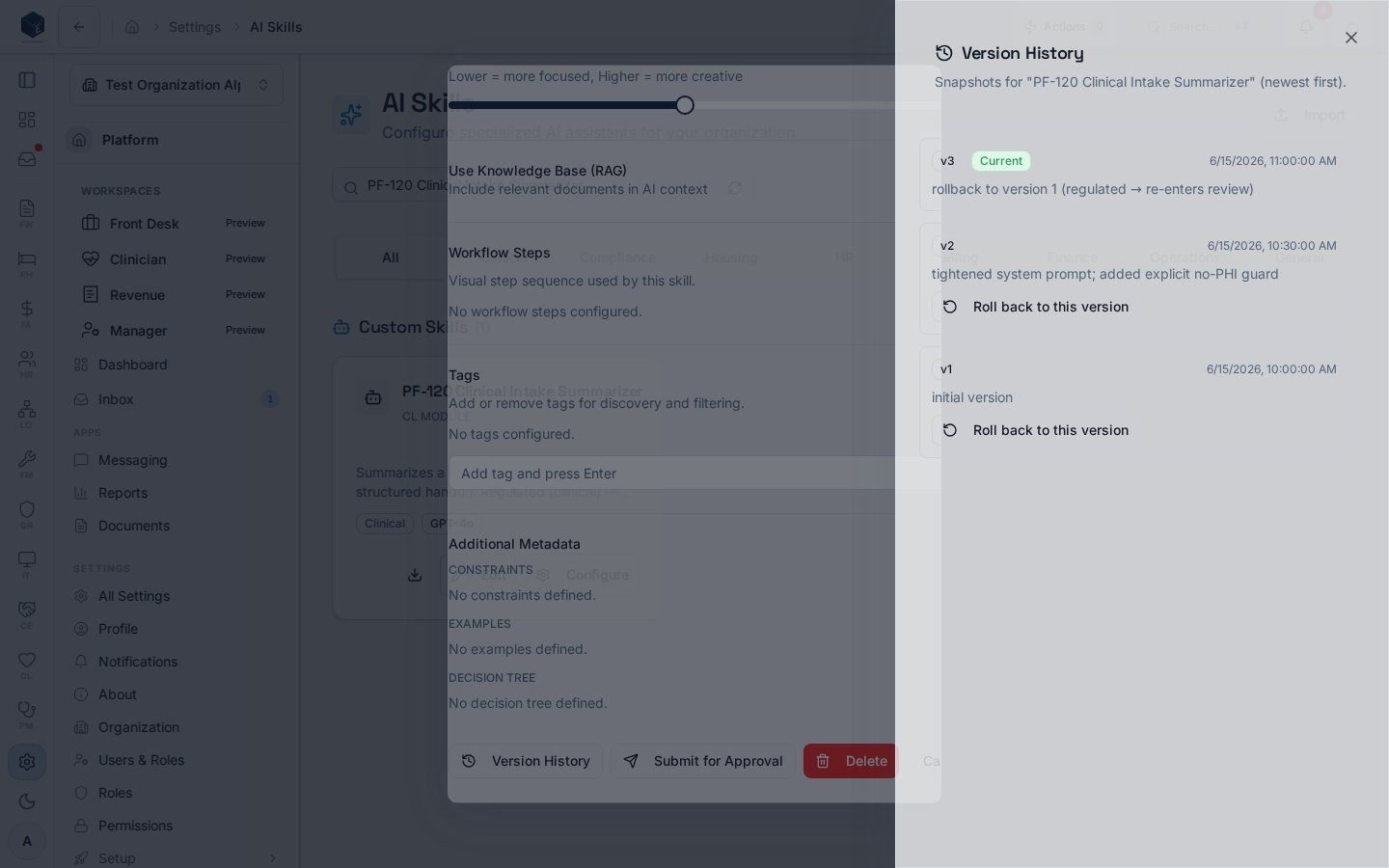The width and height of the screenshot is (1389, 868).
Task: Open Documents app
Action: [x=176, y=526]
